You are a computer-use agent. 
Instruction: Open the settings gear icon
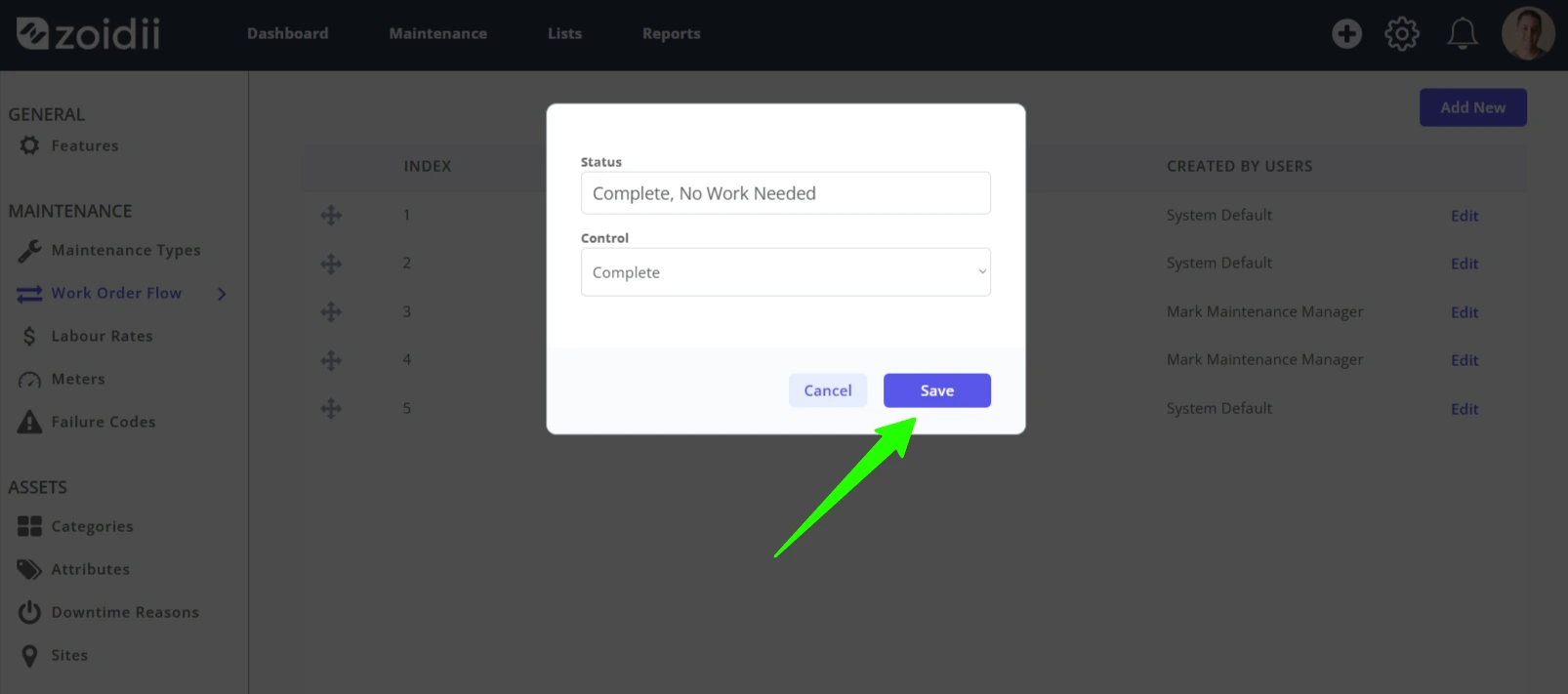click(x=1402, y=34)
